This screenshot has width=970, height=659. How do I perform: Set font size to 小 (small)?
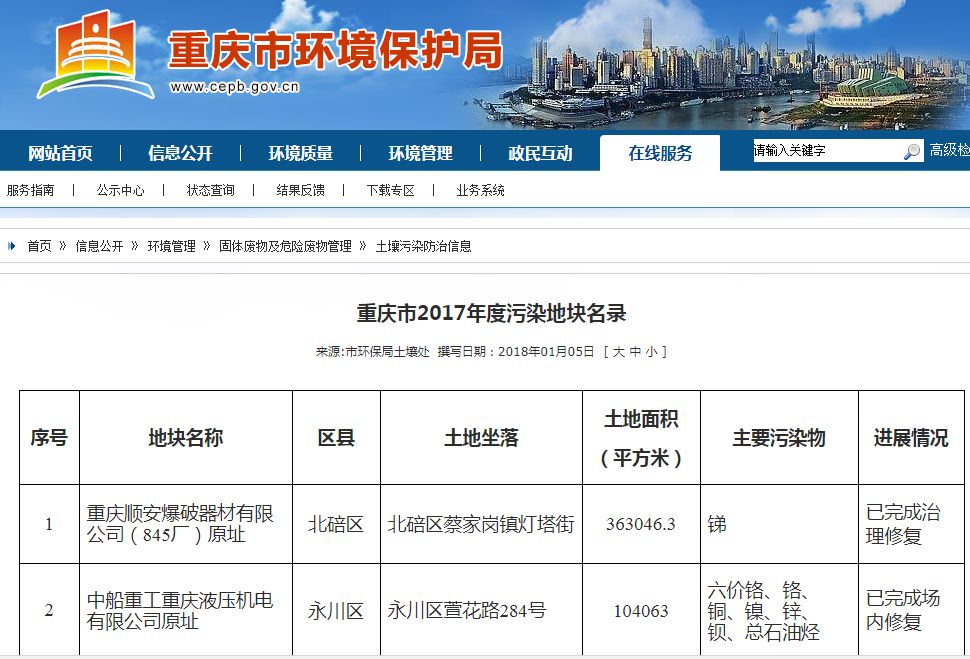click(651, 352)
